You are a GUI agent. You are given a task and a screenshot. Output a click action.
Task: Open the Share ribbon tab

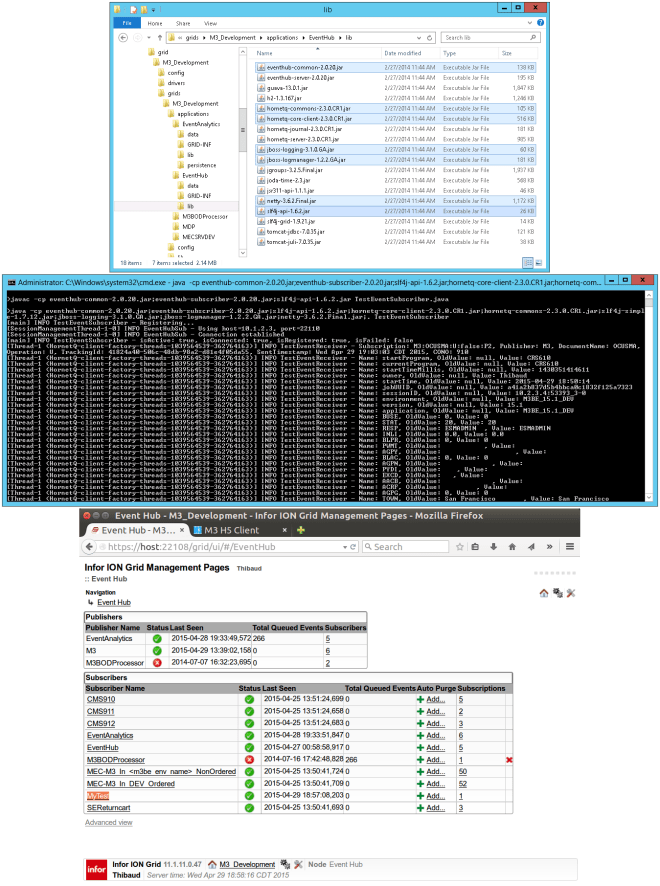[183, 23]
